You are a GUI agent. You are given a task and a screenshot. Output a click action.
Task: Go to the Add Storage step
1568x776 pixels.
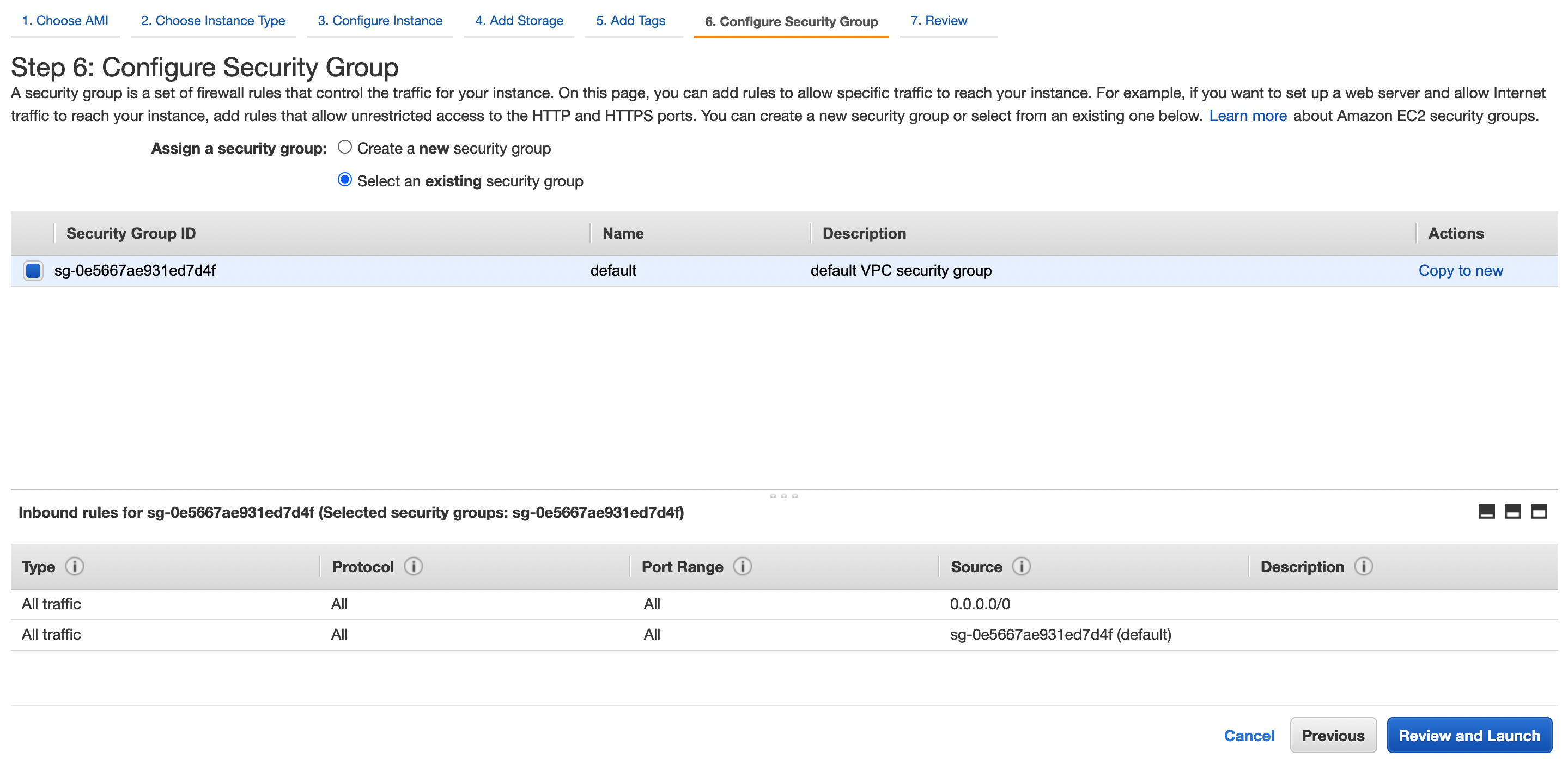(519, 20)
